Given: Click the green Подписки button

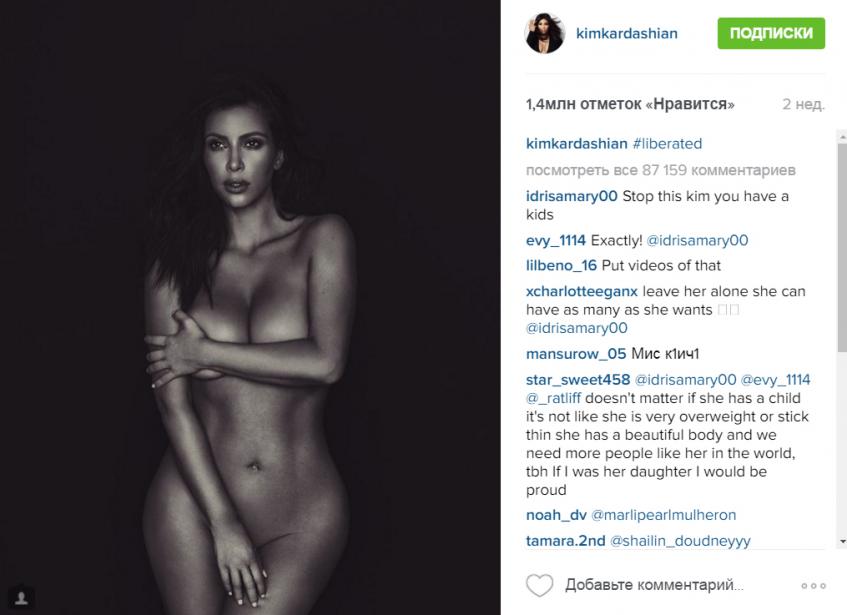Looking at the screenshot, I should [771, 33].
